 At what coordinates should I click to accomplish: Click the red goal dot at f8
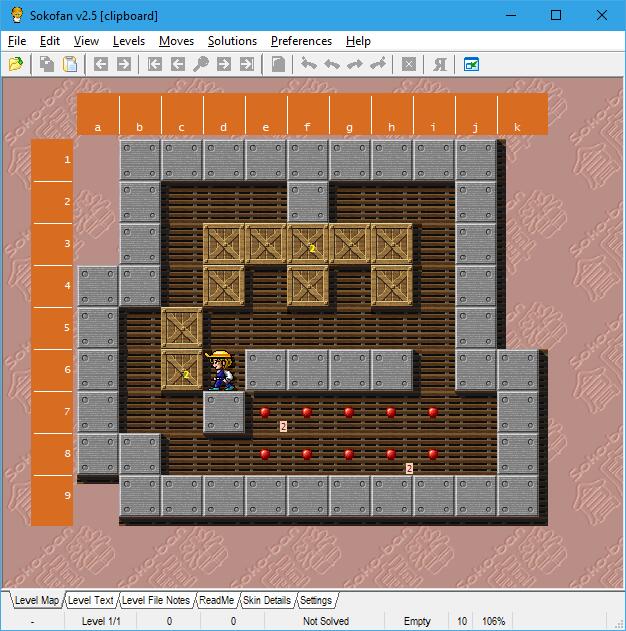pyautogui.click(x=307, y=454)
